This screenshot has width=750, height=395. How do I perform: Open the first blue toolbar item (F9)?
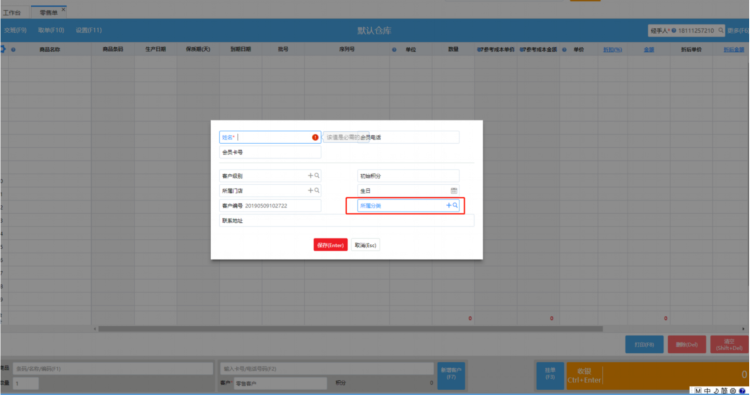pyautogui.click(x=15, y=30)
